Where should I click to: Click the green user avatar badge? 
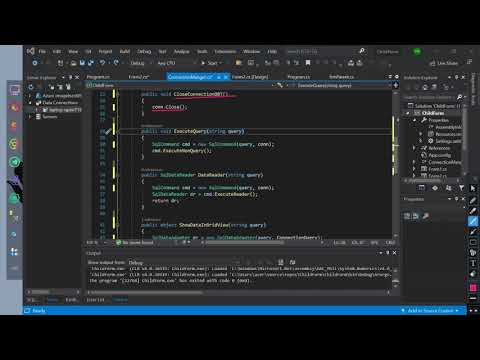point(417,51)
